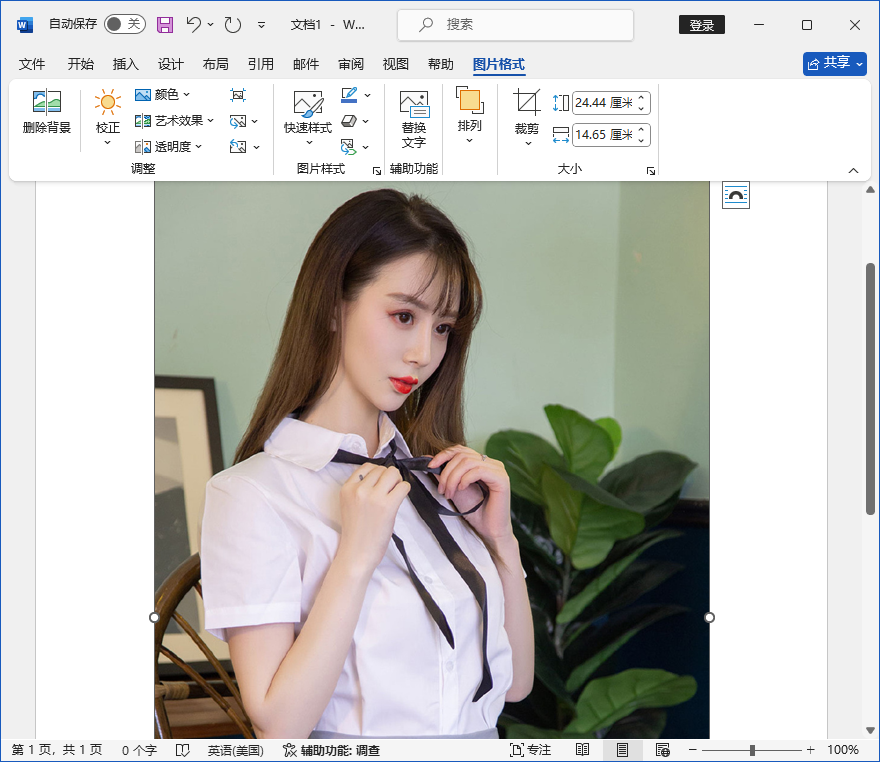Click the 共享 share button
The height and width of the screenshot is (762, 880).
(833, 63)
